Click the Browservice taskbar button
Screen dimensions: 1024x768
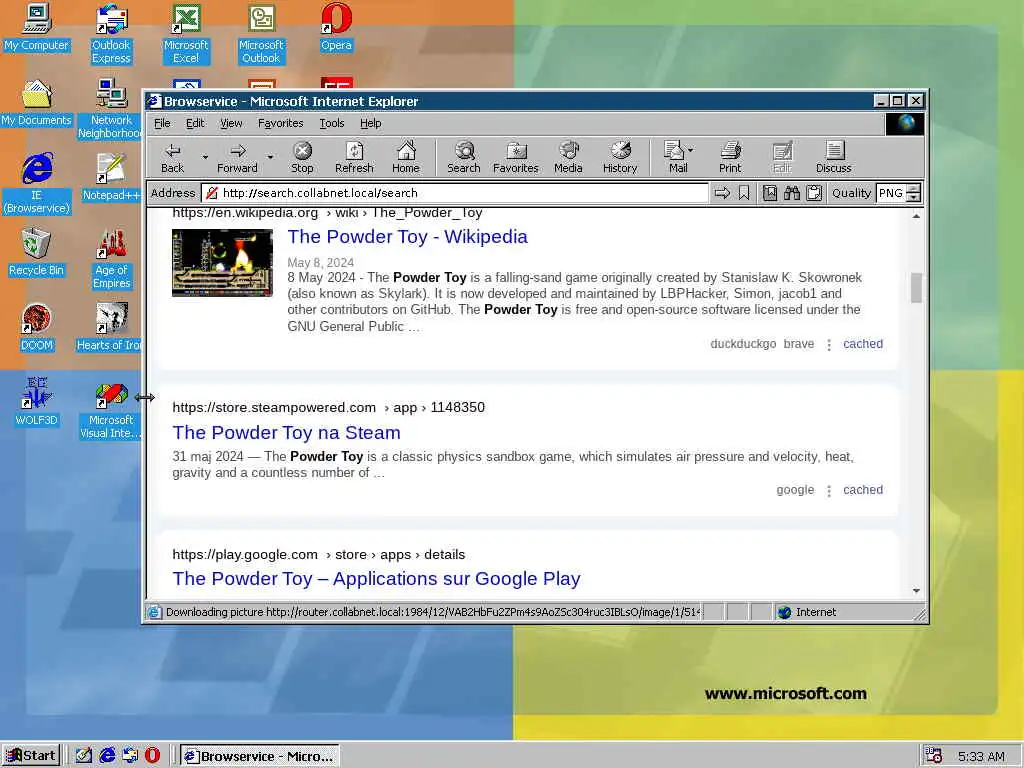[x=259, y=756]
